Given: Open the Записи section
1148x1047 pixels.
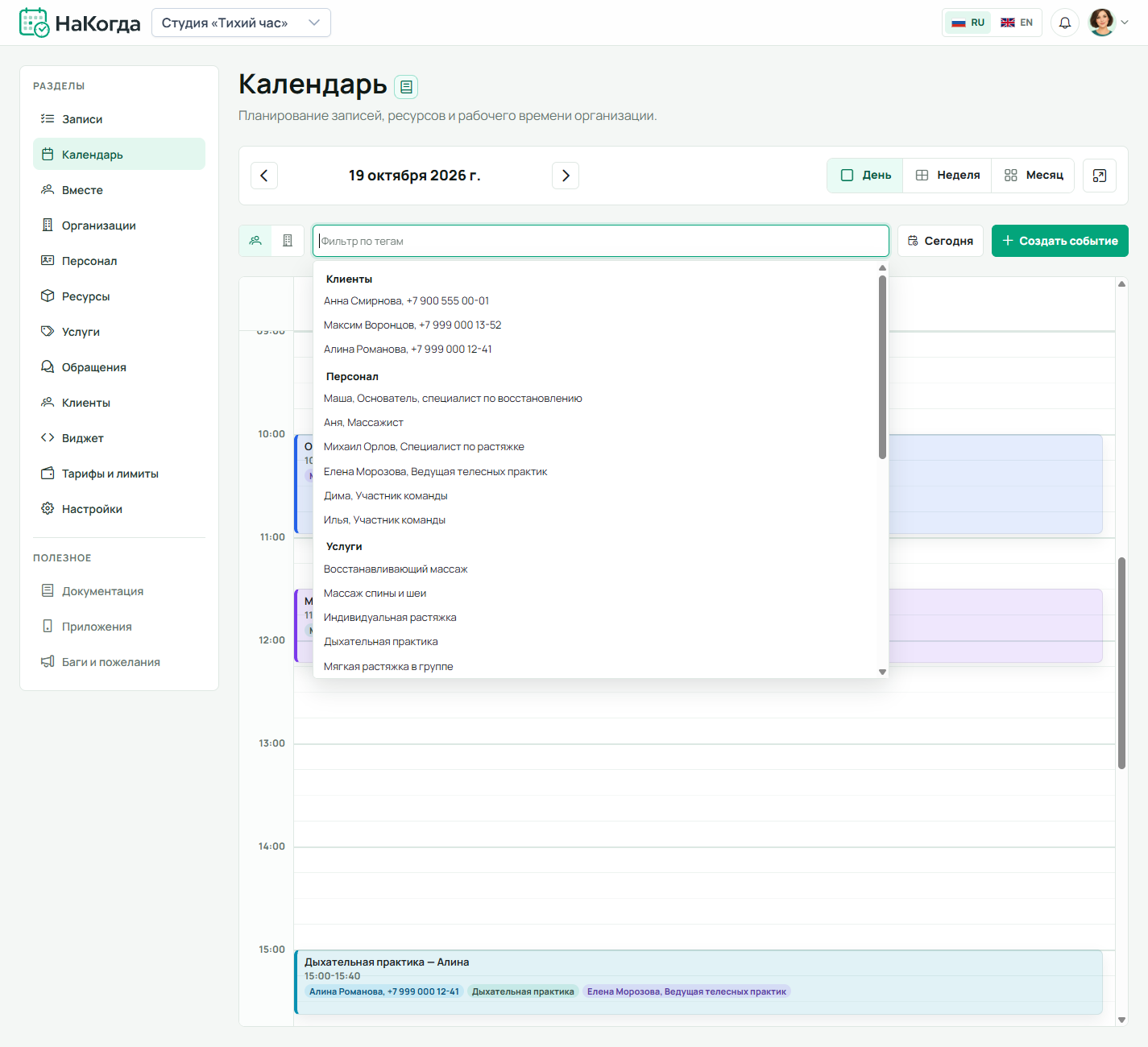Looking at the screenshot, I should click(x=119, y=119).
